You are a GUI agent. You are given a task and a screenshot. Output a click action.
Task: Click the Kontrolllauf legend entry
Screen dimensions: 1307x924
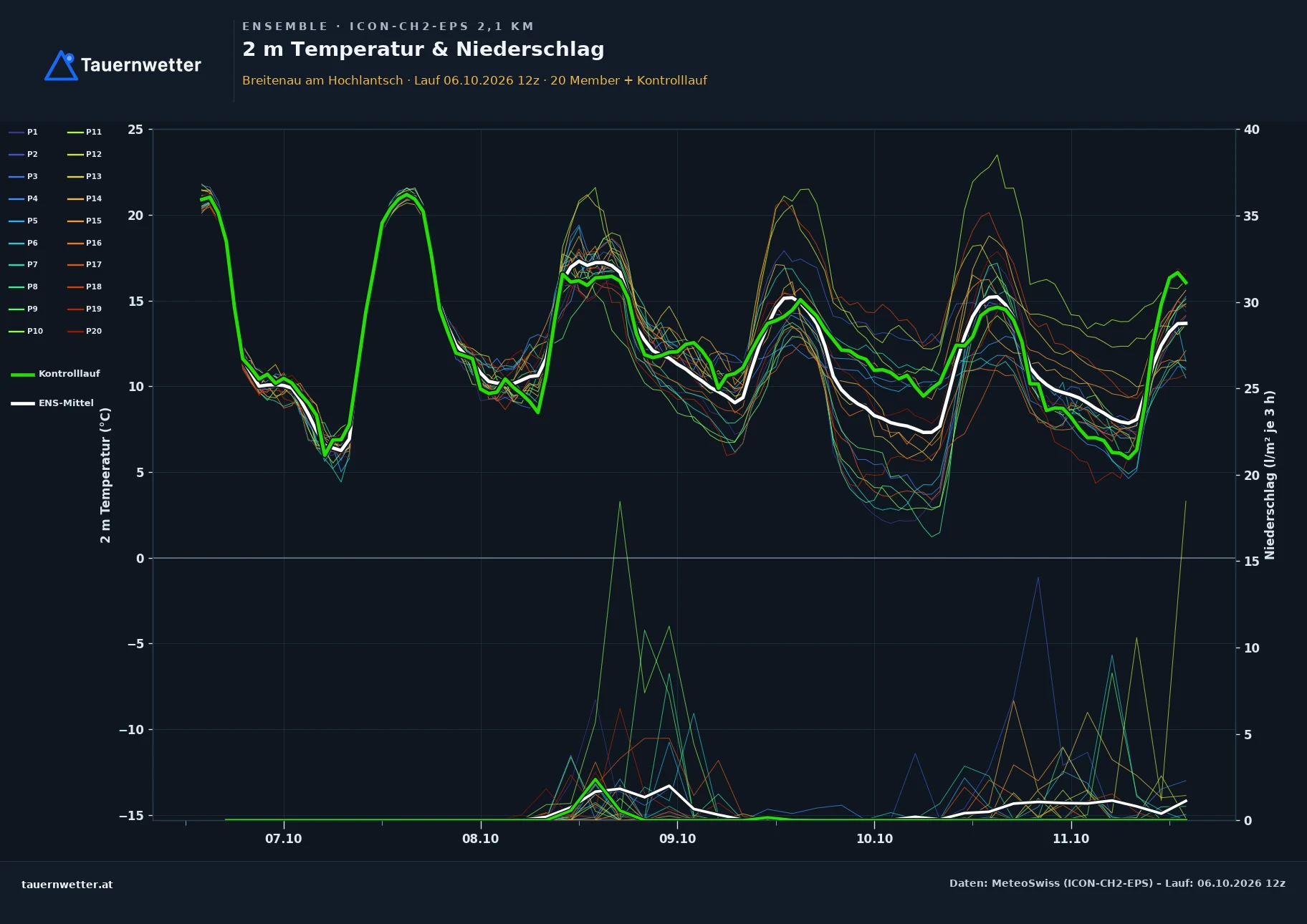56,374
